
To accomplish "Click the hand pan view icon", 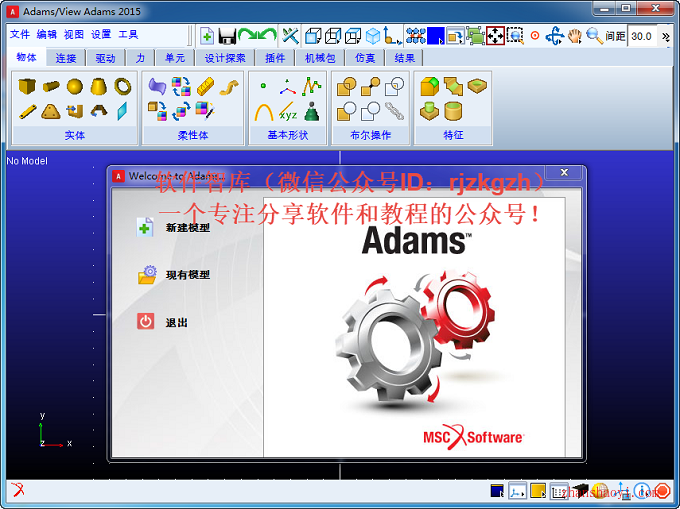I will 575,36.
